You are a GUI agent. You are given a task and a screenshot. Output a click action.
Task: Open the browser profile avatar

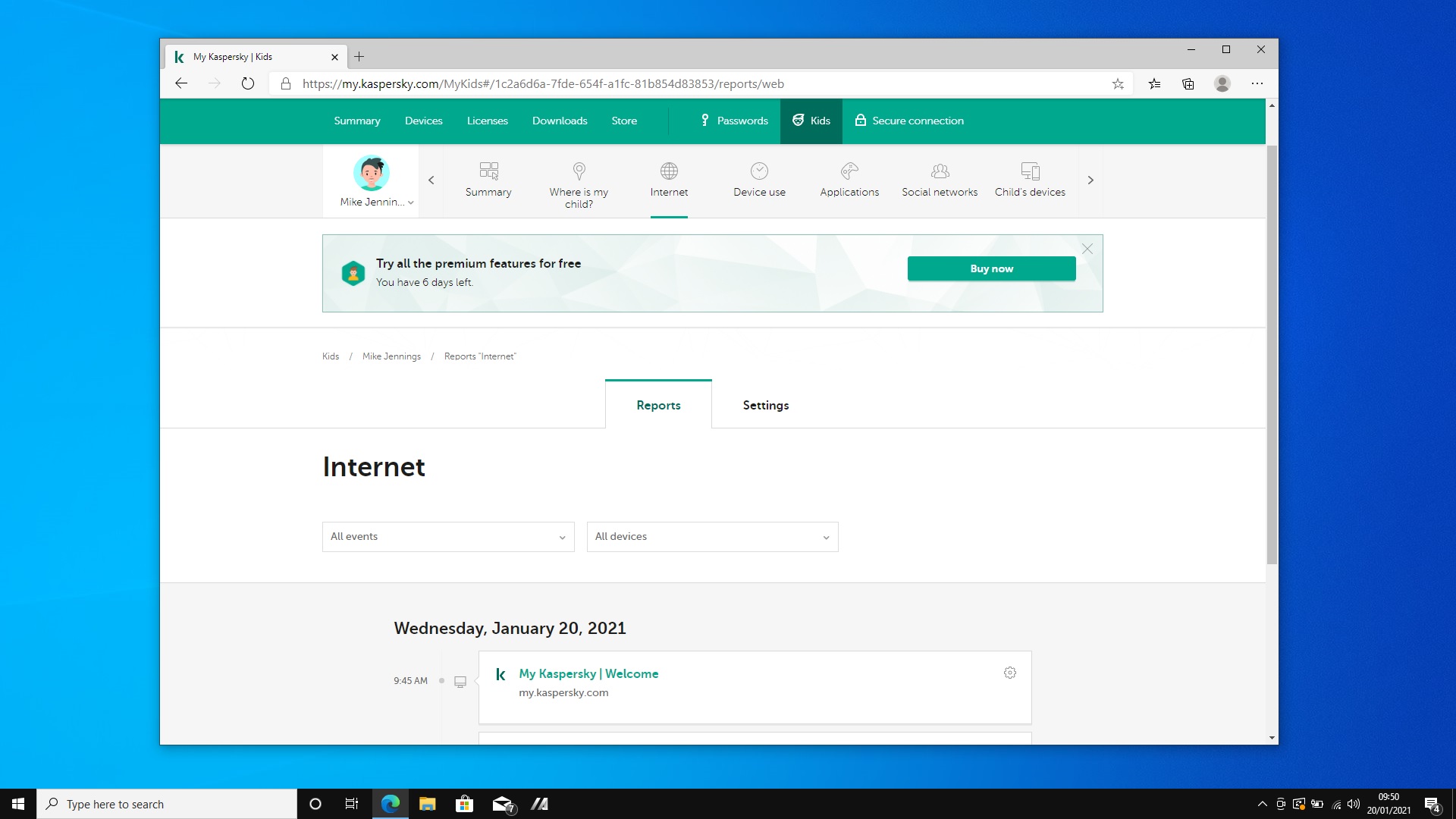1222,83
